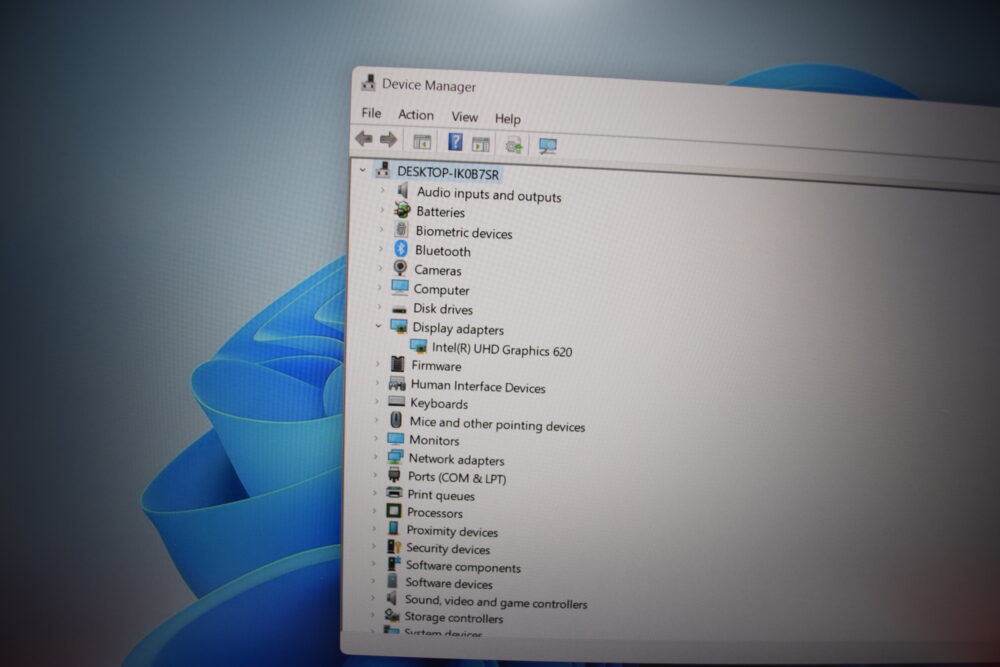Expand the Batteries category arrow
1000x667 pixels.
382,209
